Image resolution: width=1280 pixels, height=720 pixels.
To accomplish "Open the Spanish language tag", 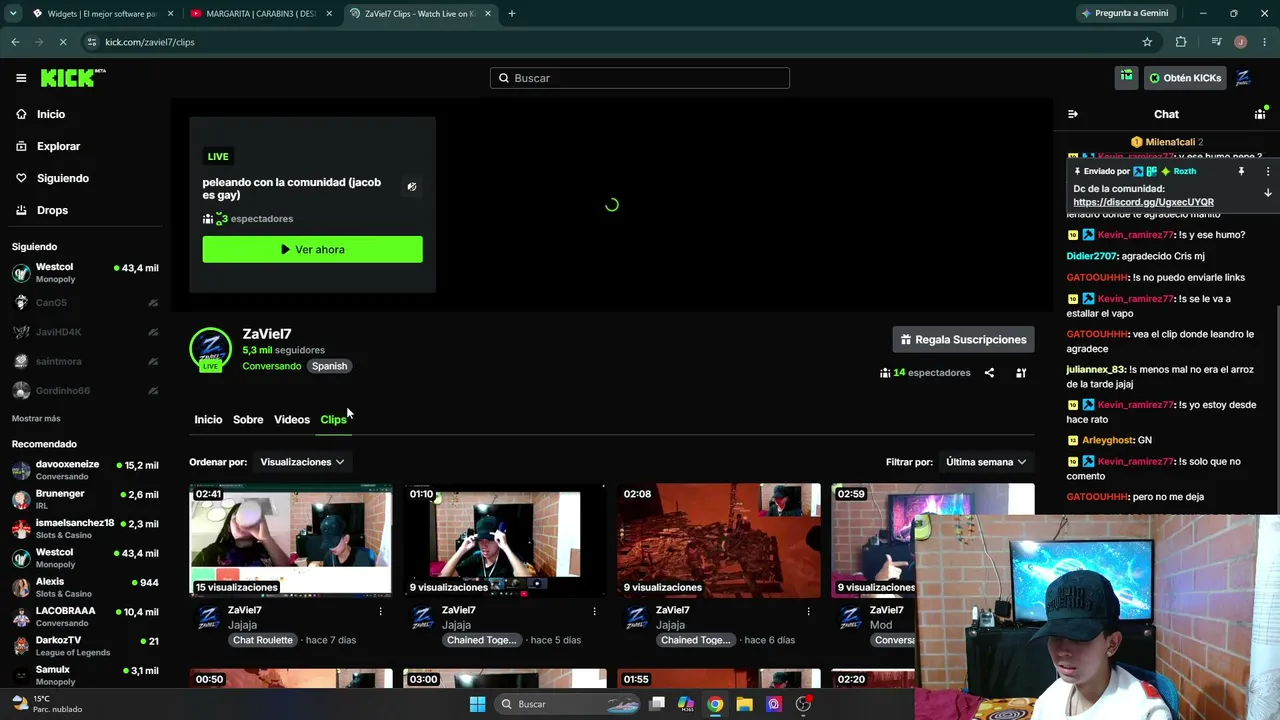I will coord(329,366).
